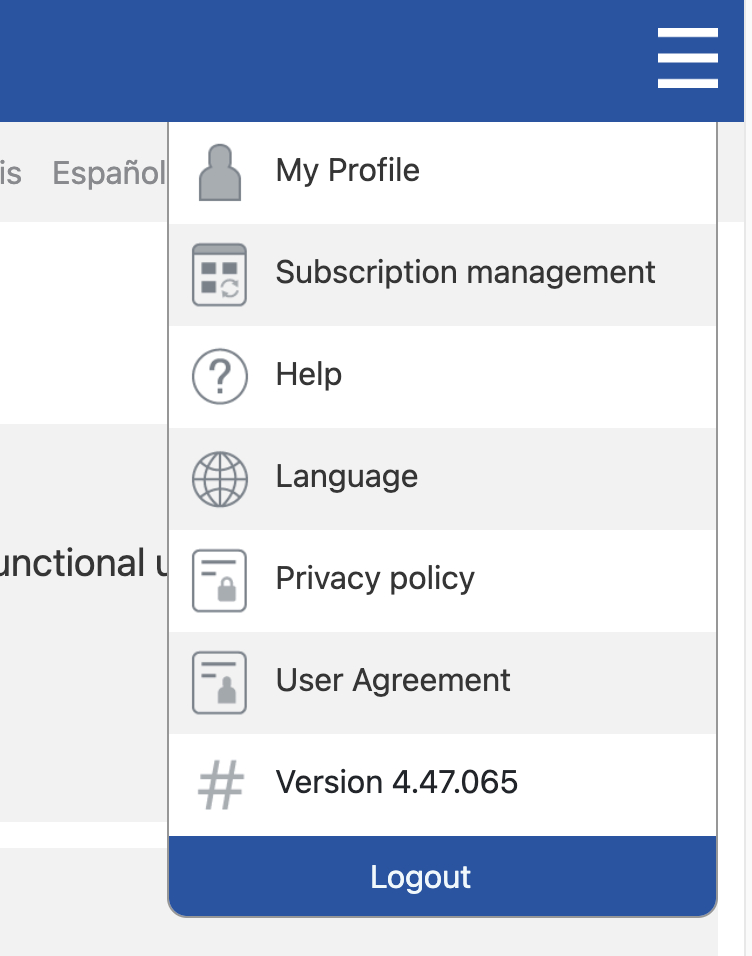Click the Help question mark icon
Viewport: 752px width, 956px height.
pyautogui.click(x=218, y=375)
